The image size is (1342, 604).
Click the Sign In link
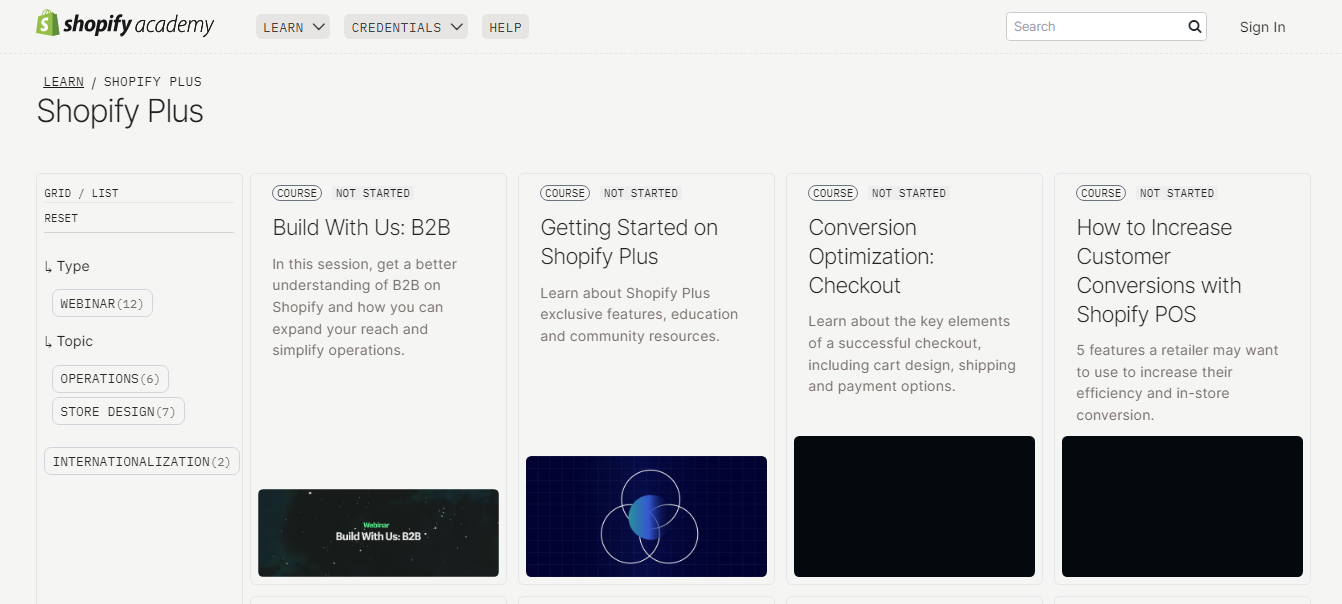(1262, 27)
